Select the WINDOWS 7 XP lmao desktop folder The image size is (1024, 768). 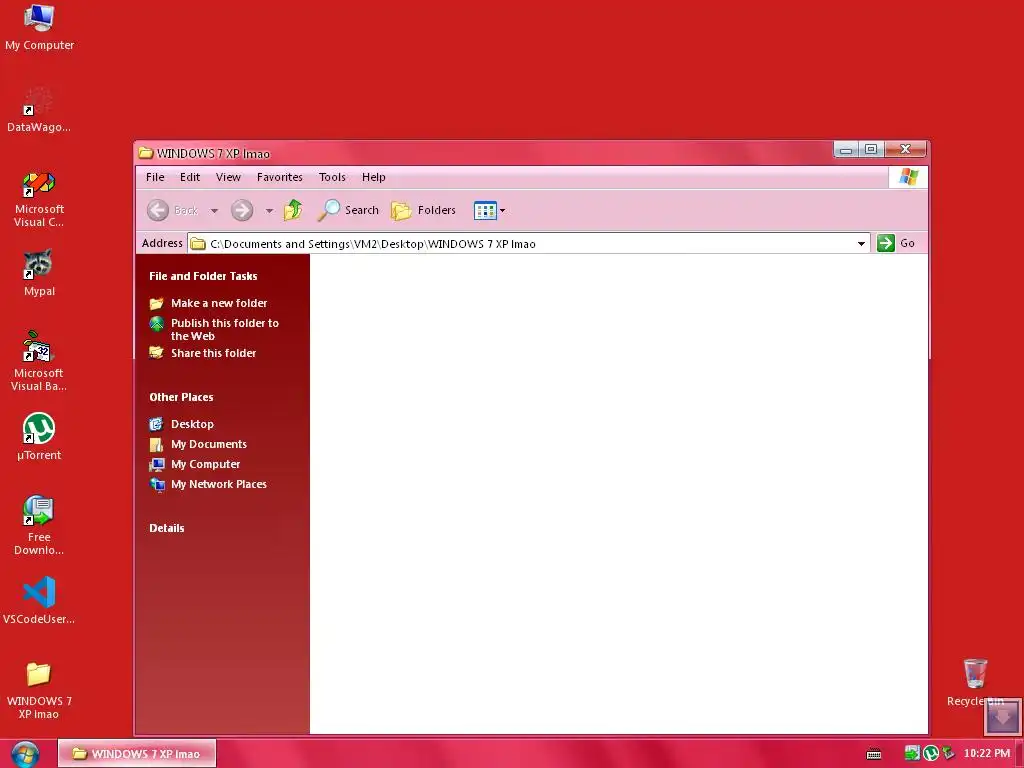pos(39,690)
